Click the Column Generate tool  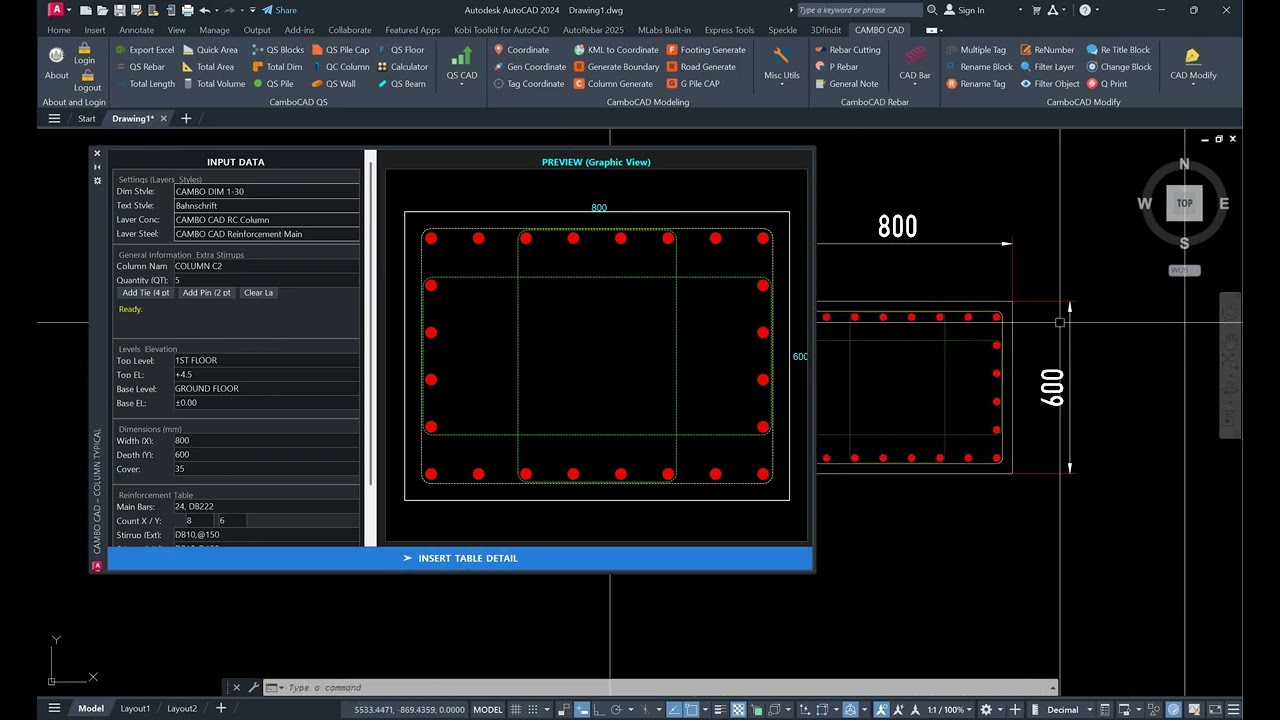click(x=613, y=84)
